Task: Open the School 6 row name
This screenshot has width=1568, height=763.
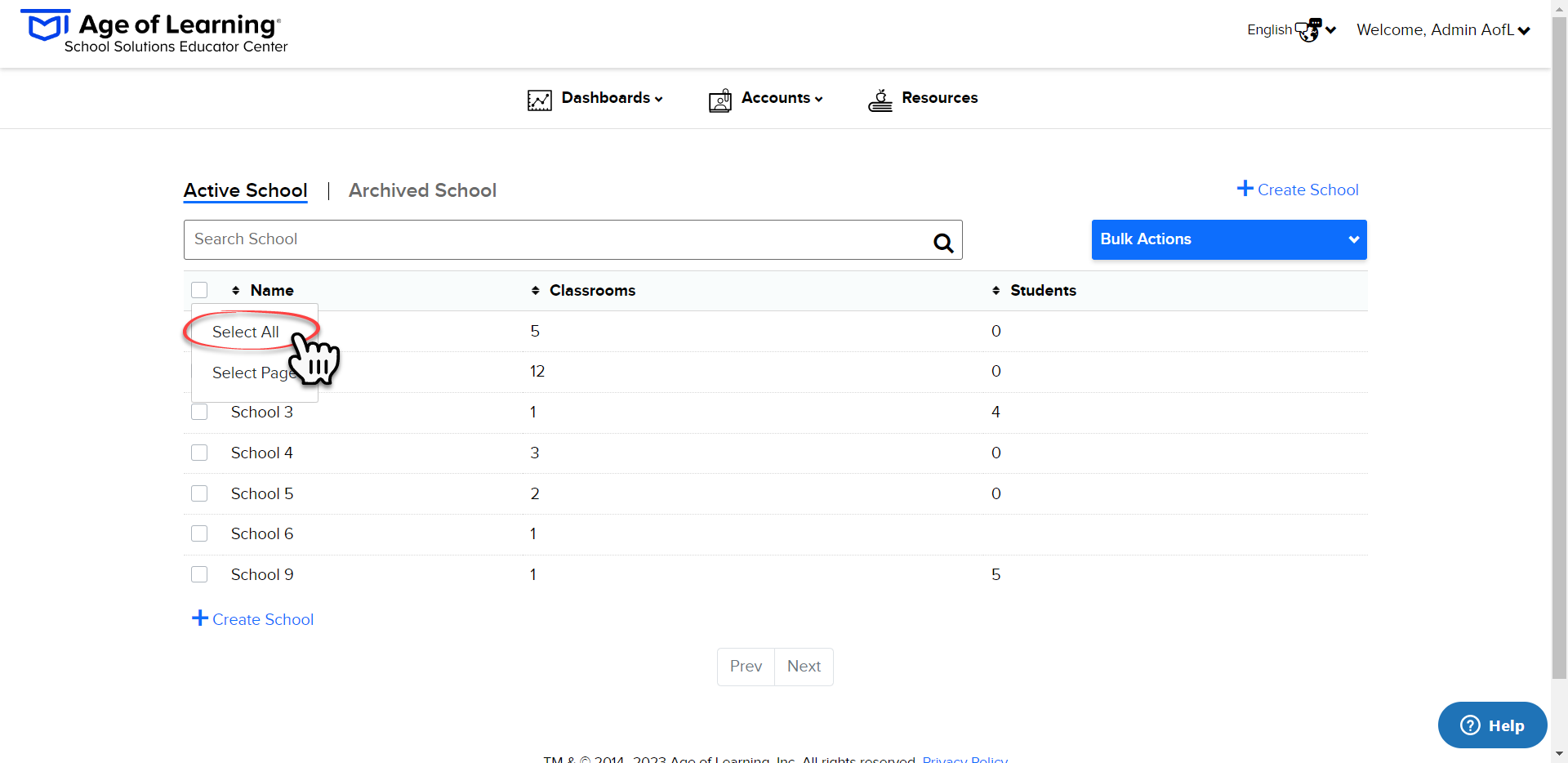Action: point(261,533)
